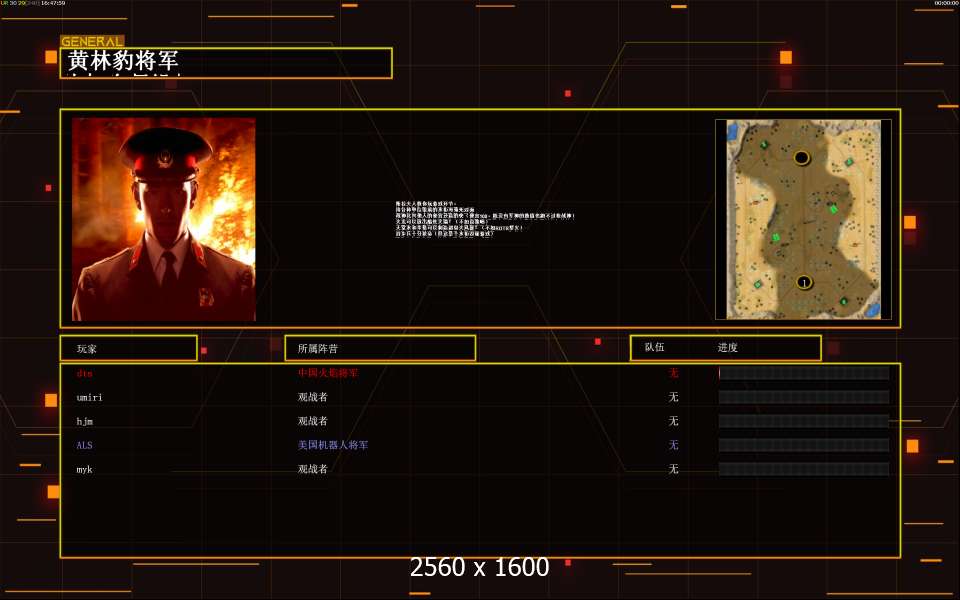This screenshot has width=960, height=600.
Task: Open the desert map preview thumbnail
Action: pyautogui.click(x=803, y=219)
